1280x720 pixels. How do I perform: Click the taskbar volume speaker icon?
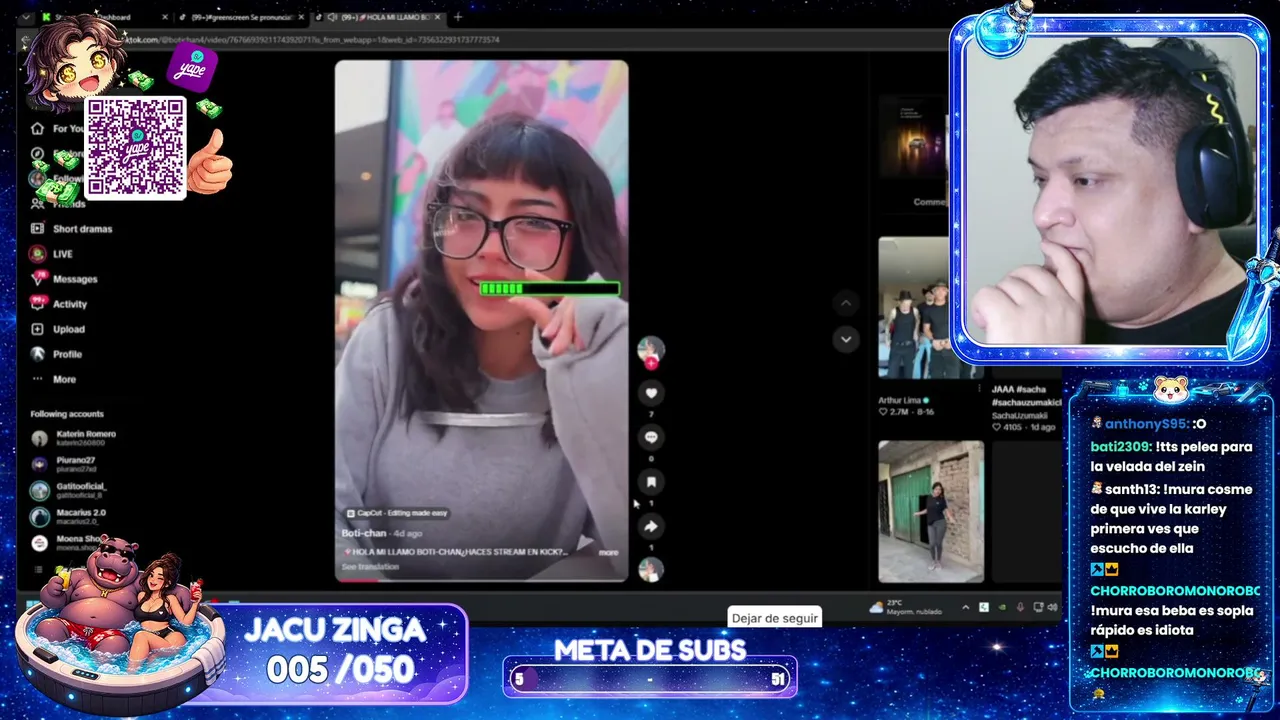tap(1052, 607)
